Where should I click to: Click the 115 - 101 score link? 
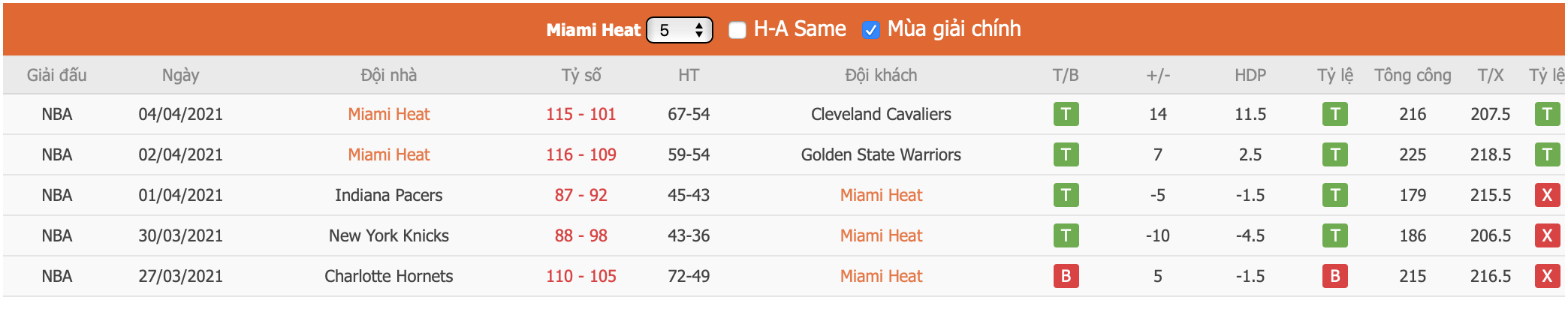pyautogui.click(x=580, y=114)
